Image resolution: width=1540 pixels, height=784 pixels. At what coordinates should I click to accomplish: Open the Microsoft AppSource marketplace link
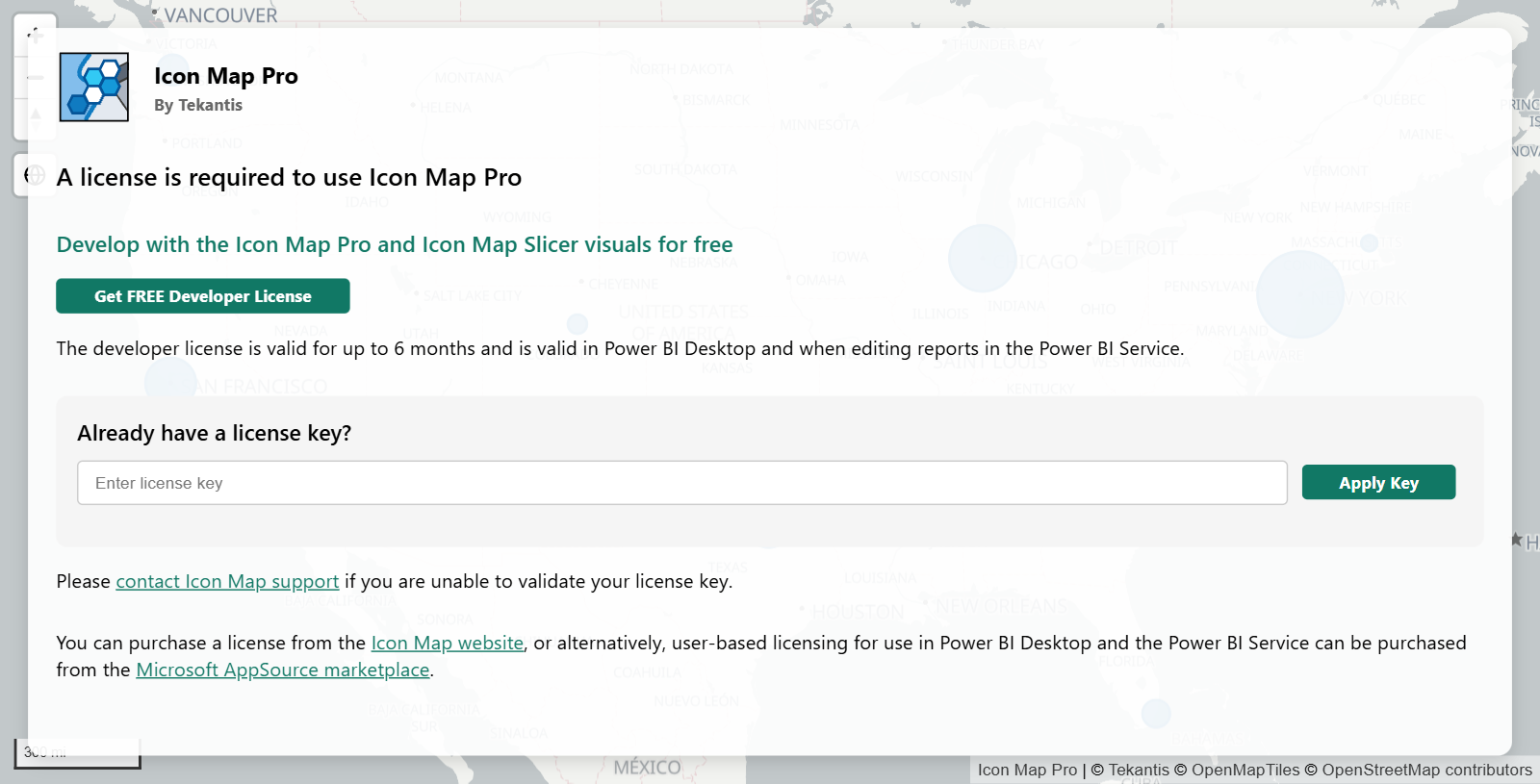coord(283,670)
